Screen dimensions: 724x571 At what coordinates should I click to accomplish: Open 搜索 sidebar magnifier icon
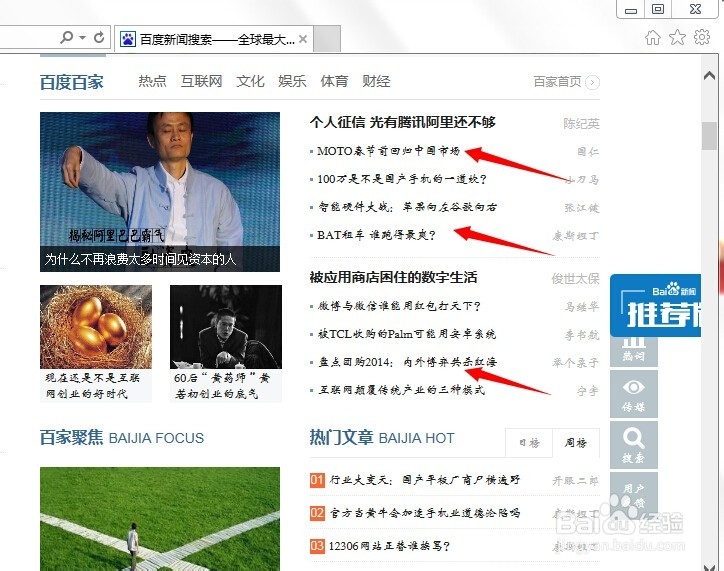pyautogui.click(x=634, y=445)
